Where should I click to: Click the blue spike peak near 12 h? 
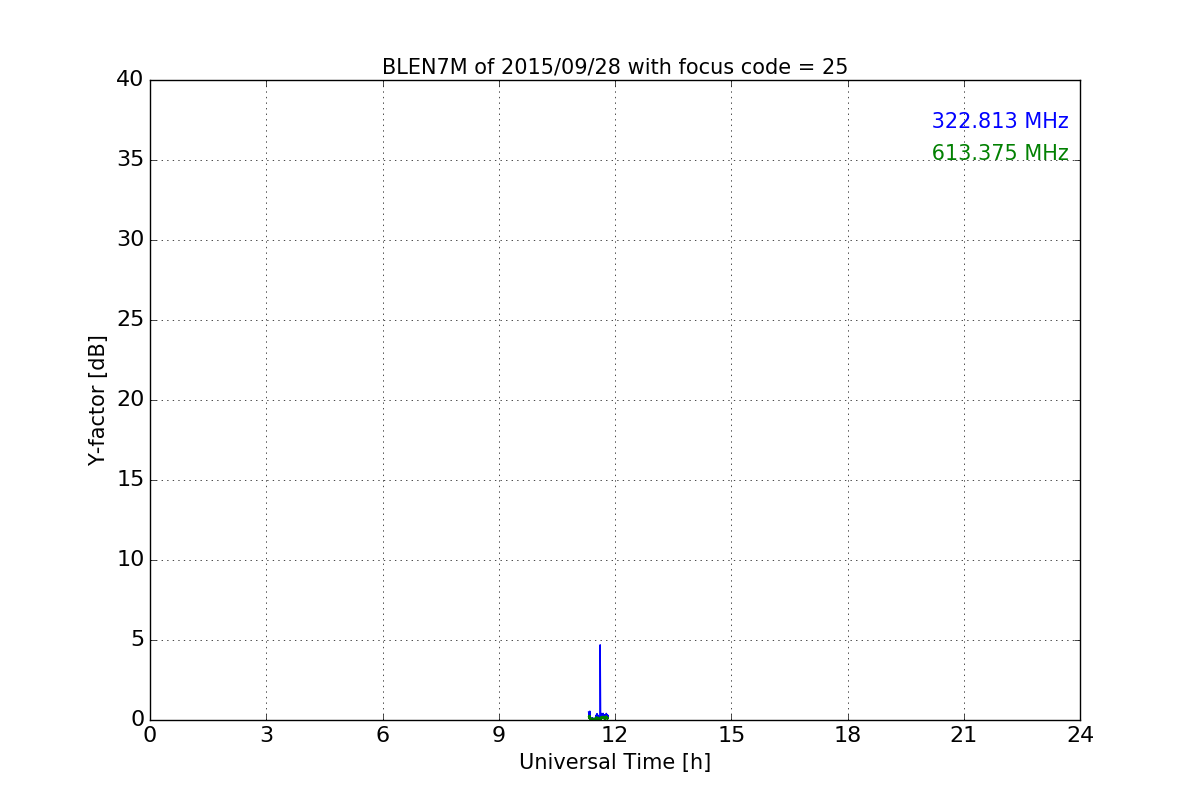tap(600, 646)
